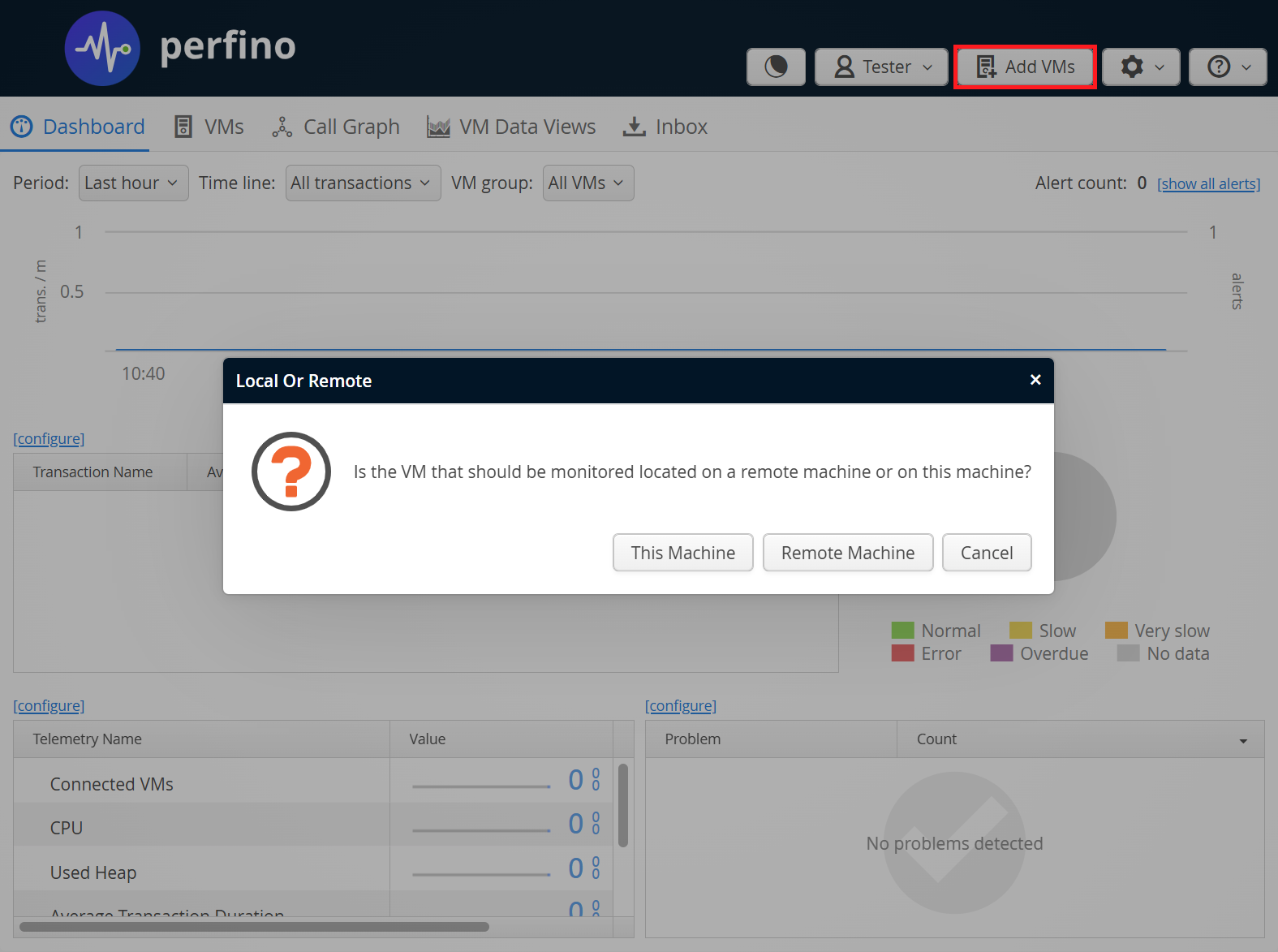
Task: Click the perfino logo icon
Action: tap(102, 49)
